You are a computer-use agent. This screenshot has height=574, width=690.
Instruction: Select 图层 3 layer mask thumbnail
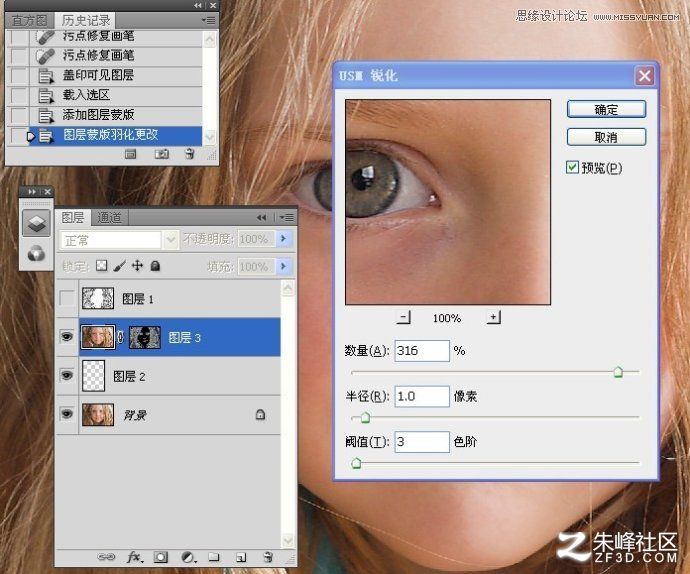tap(145, 338)
